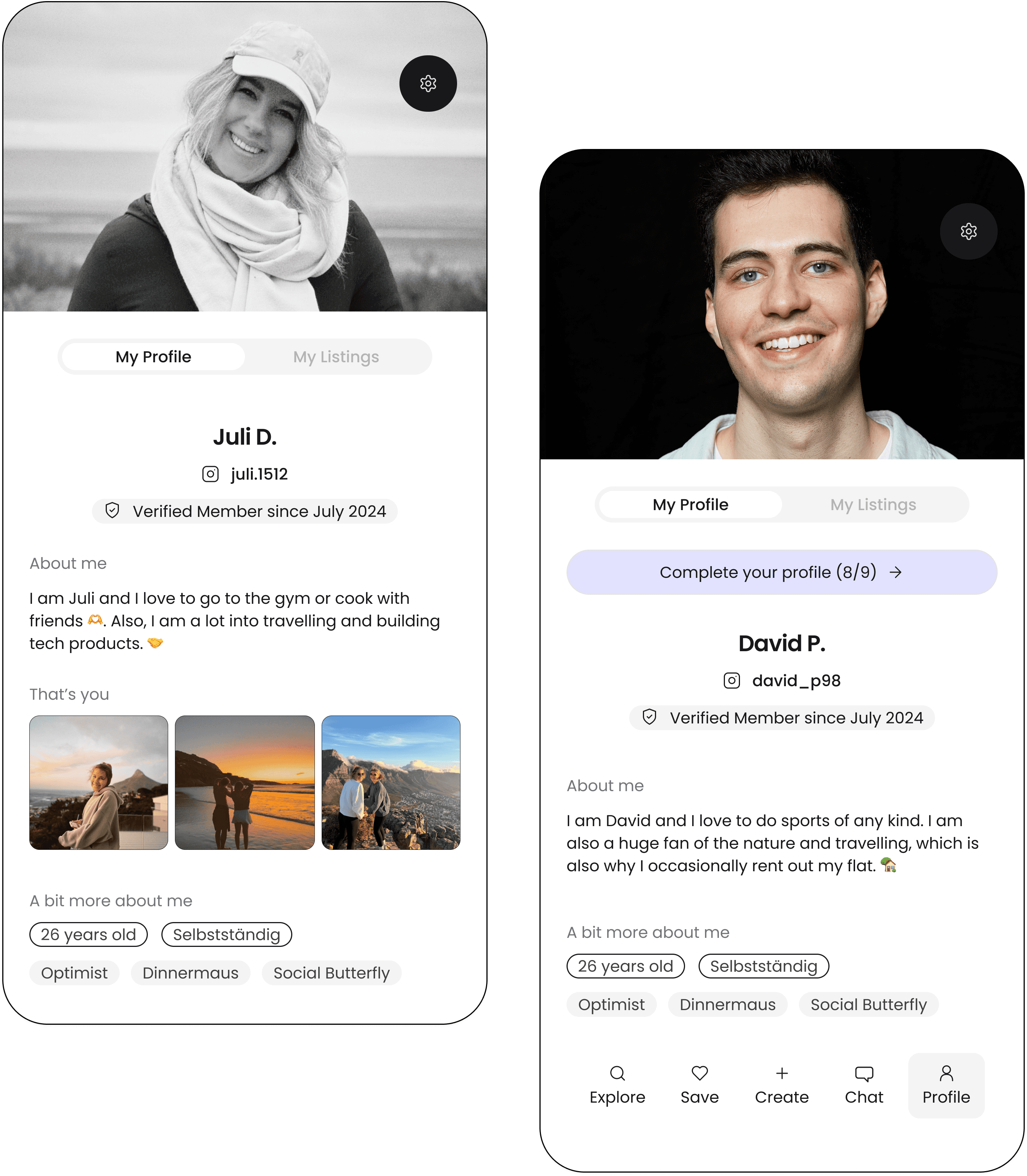The width and height of the screenshot is (1027, 1176).
Task: Select My Profile tab on David's screen
Action: pyautogui.click(x=690, y=505)
